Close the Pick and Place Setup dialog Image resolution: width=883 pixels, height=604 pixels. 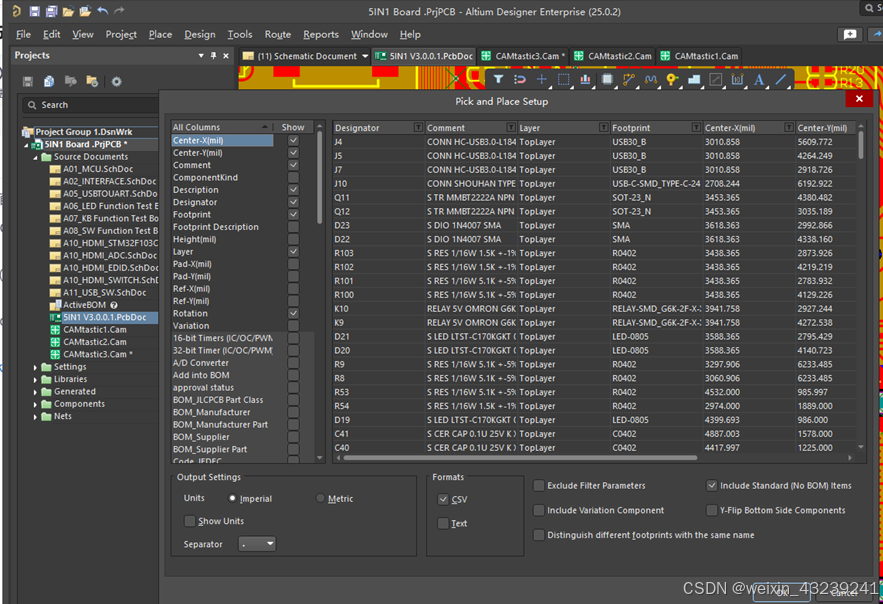859,99
